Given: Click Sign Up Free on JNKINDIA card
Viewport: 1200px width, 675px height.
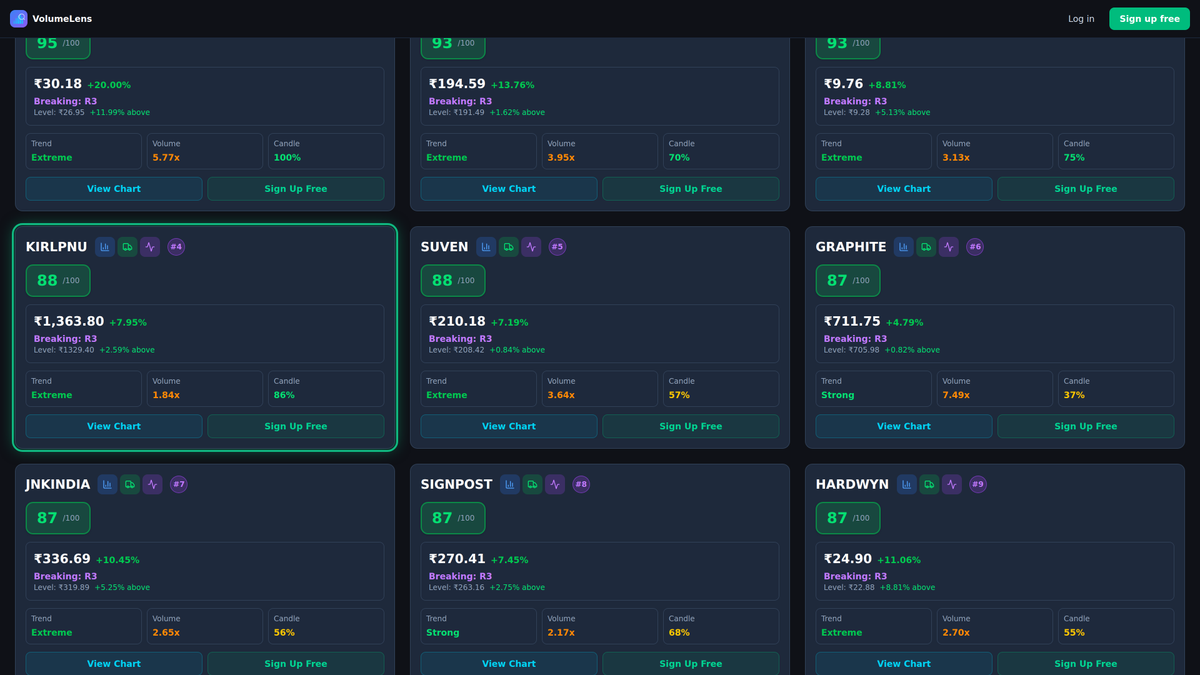Looking at the screenshot, I should click(296, 664).
